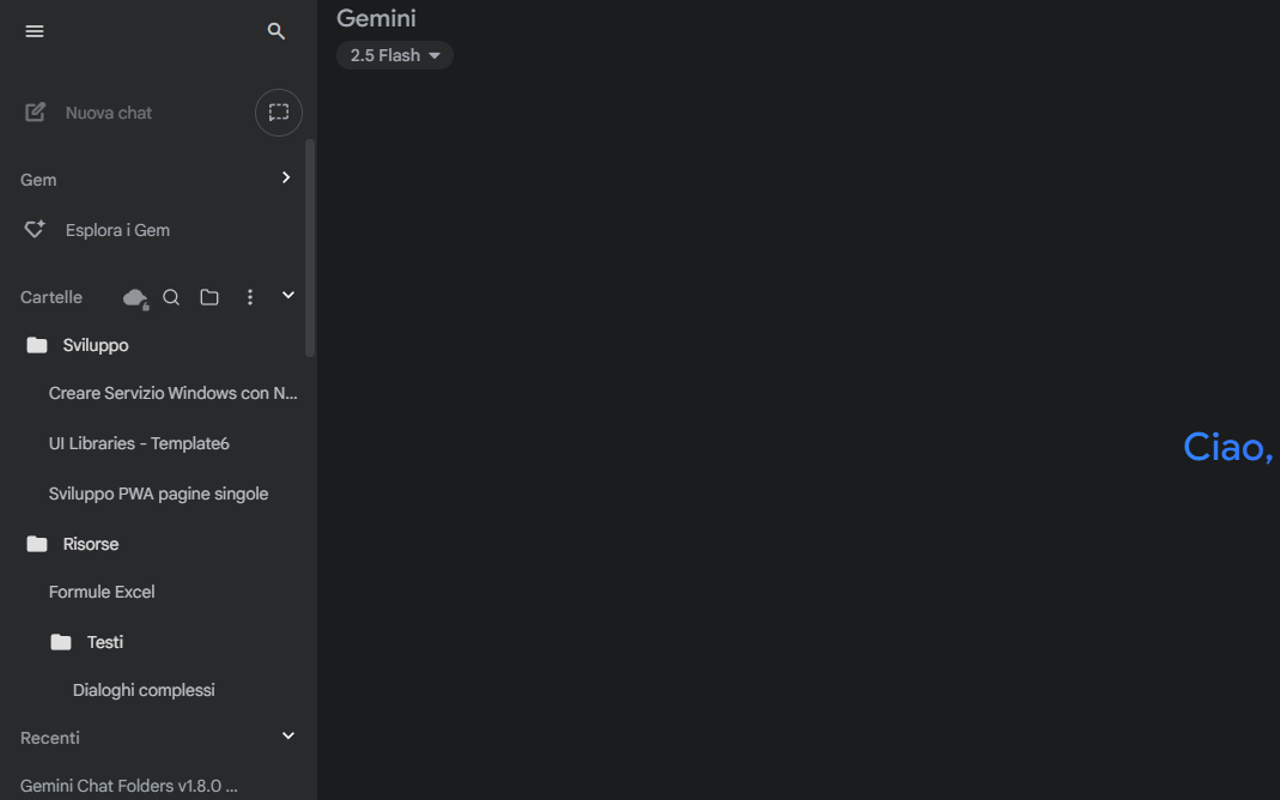Open Esplora i Gem via the gem icon
Viewport: 1280px width, 800px height.
pyautogui.click(x=34, y=229)
